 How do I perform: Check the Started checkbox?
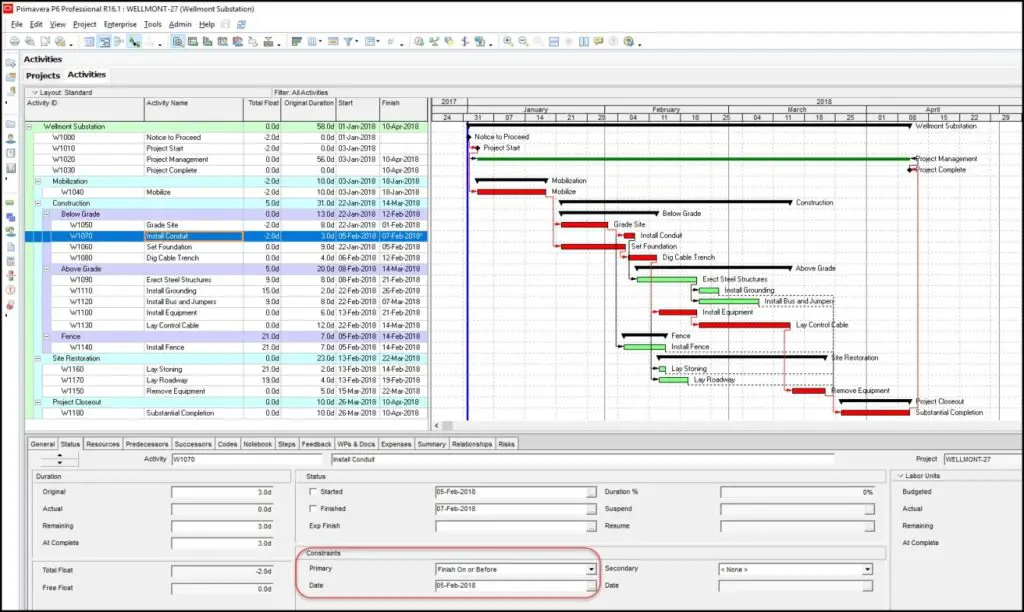point(313,491)
